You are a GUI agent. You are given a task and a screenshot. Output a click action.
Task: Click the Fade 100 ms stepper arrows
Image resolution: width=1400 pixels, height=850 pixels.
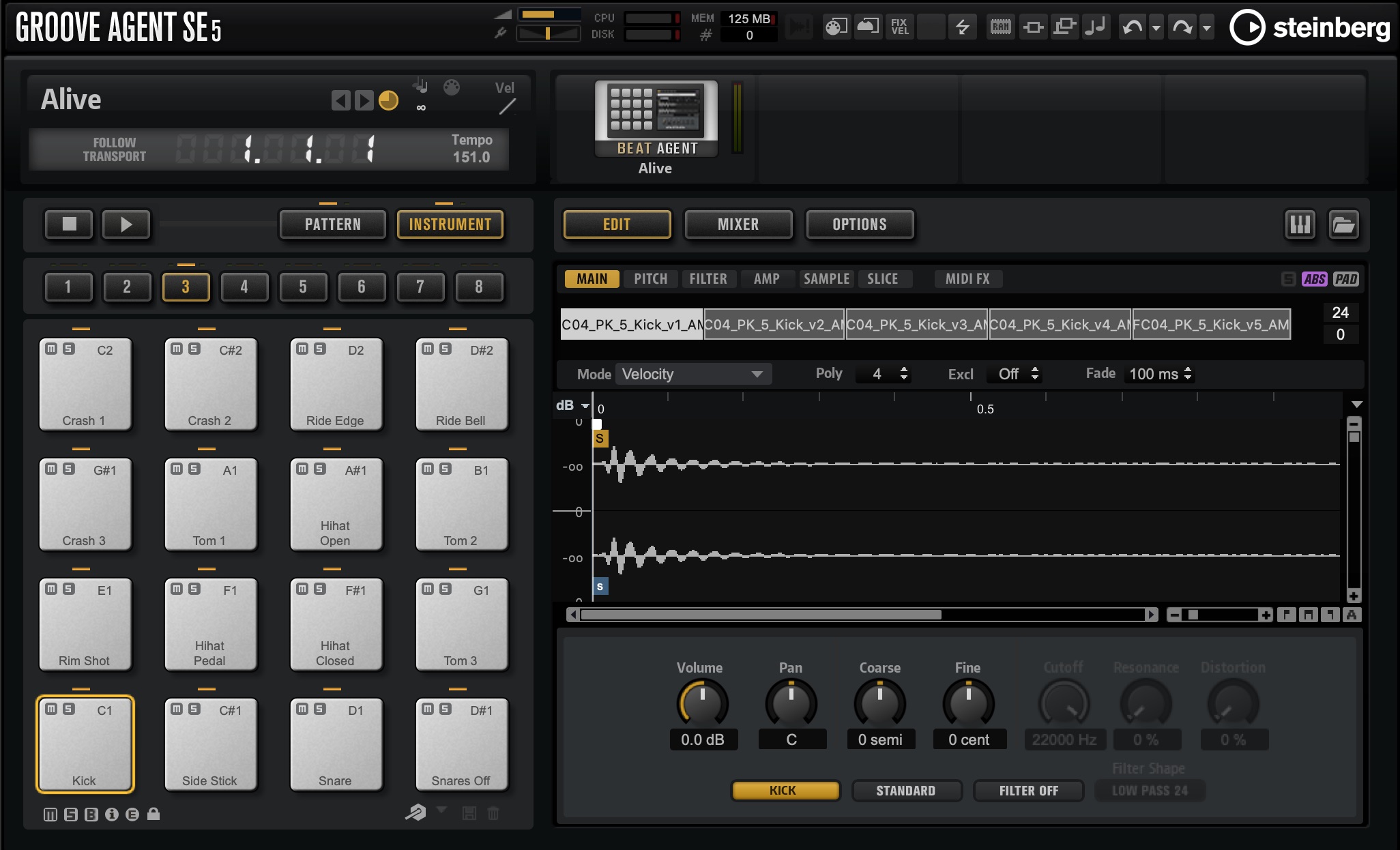click(1188, 374)
